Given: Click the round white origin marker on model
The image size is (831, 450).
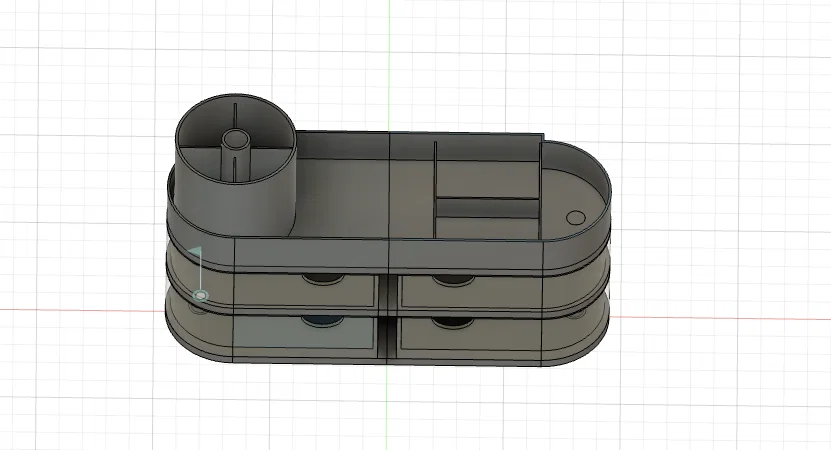Looking at the screenshot, I should point(200,295).
